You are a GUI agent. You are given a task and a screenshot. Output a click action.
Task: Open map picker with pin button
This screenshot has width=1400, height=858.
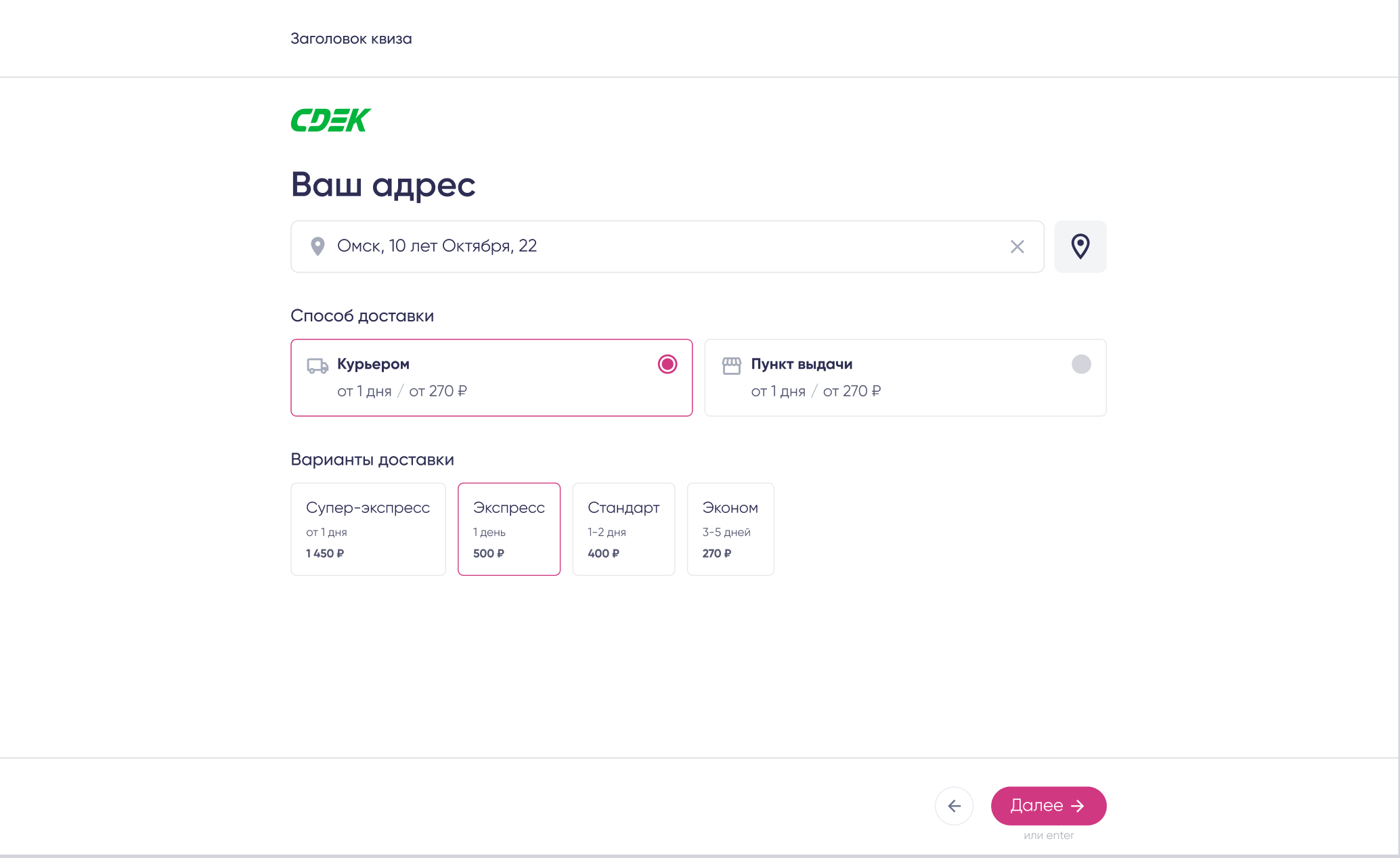[1080, 246]
